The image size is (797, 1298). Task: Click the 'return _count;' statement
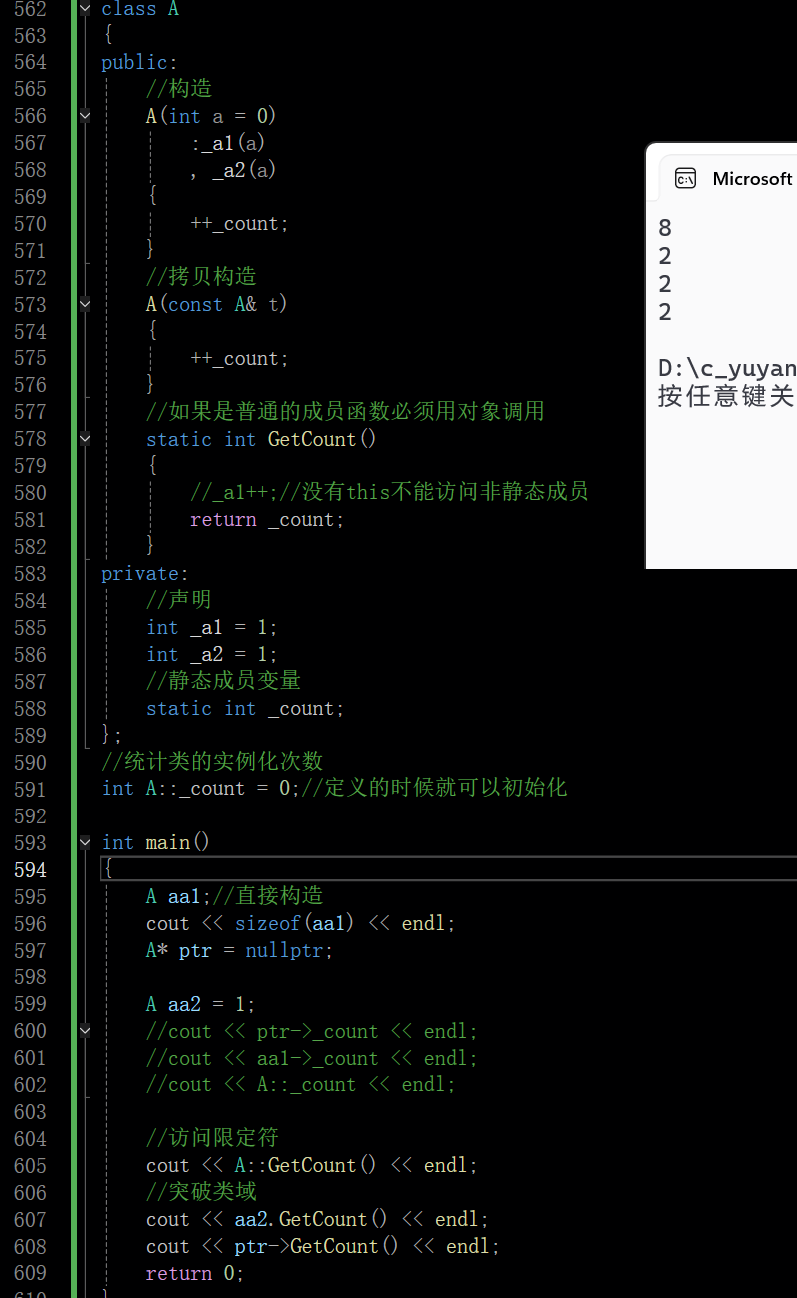pyautogui.click(x=267, y=519)
